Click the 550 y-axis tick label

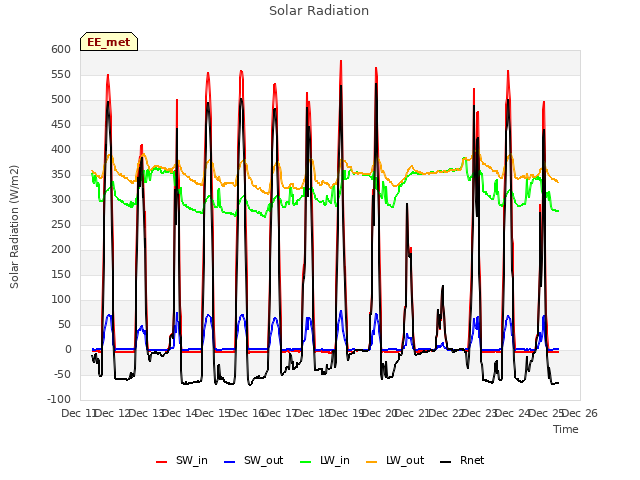[x=61, y=74]
